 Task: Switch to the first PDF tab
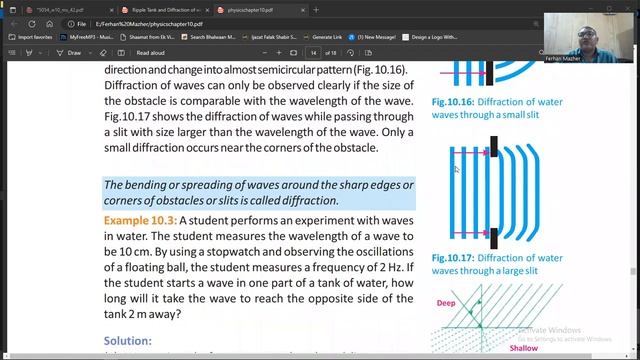(69, 10)
